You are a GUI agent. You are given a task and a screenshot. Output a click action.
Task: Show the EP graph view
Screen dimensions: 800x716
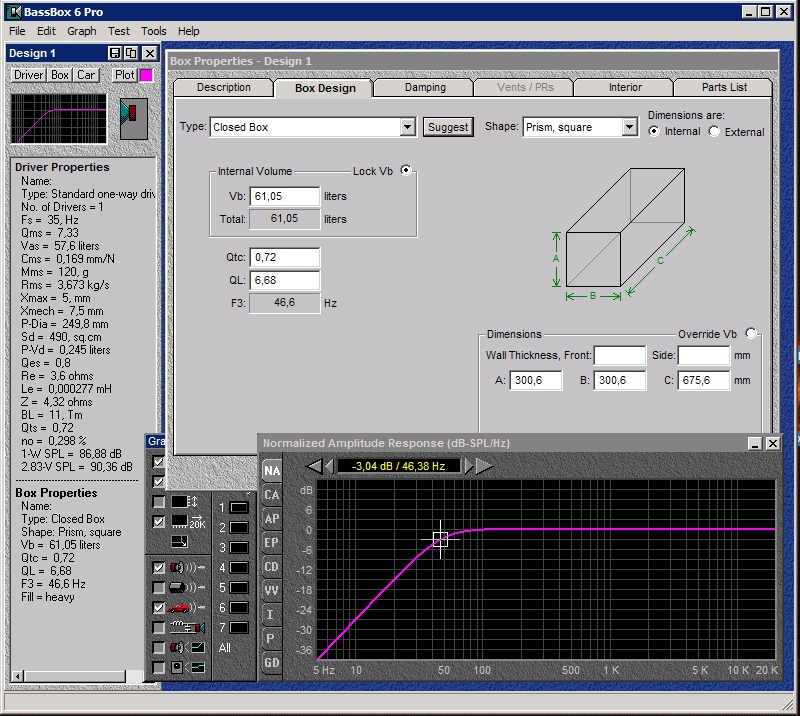pos(272,543)
